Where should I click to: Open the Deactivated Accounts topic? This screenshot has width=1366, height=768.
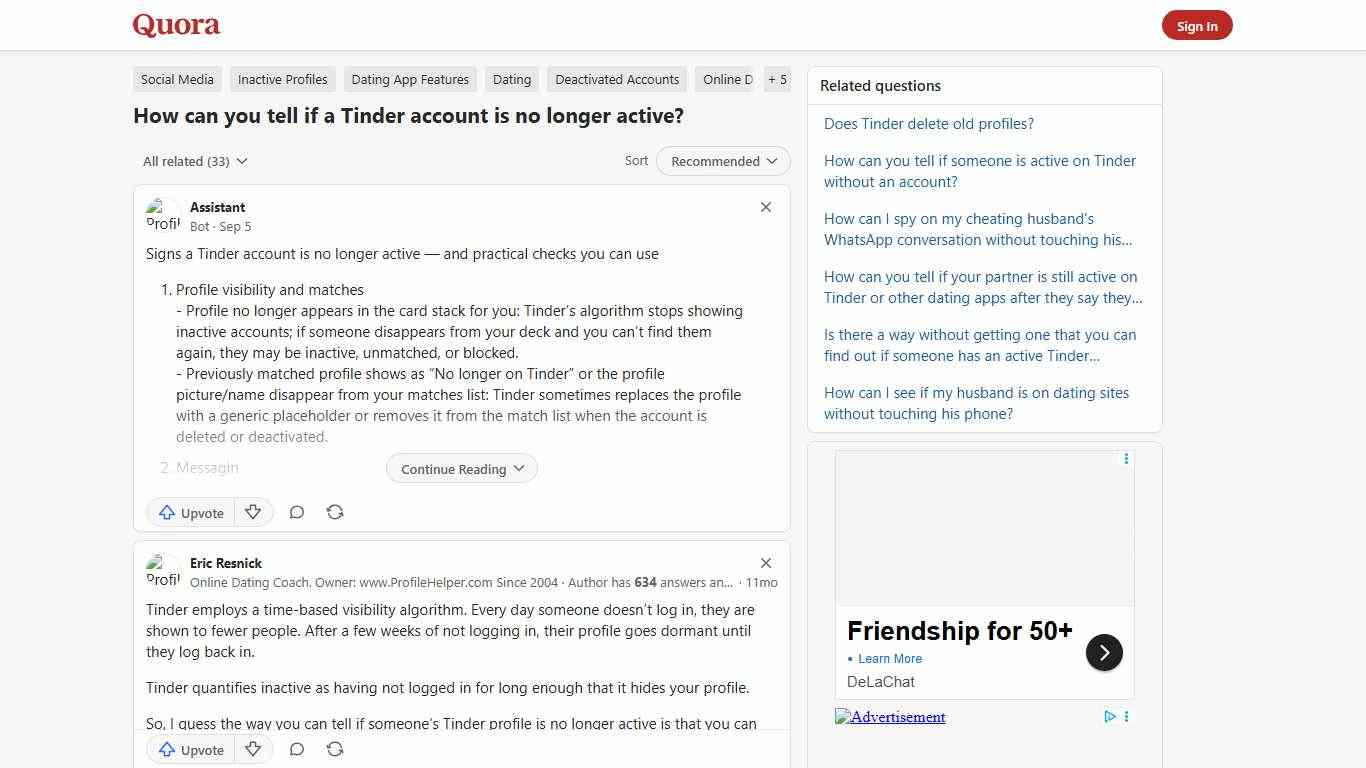[616, 79]
